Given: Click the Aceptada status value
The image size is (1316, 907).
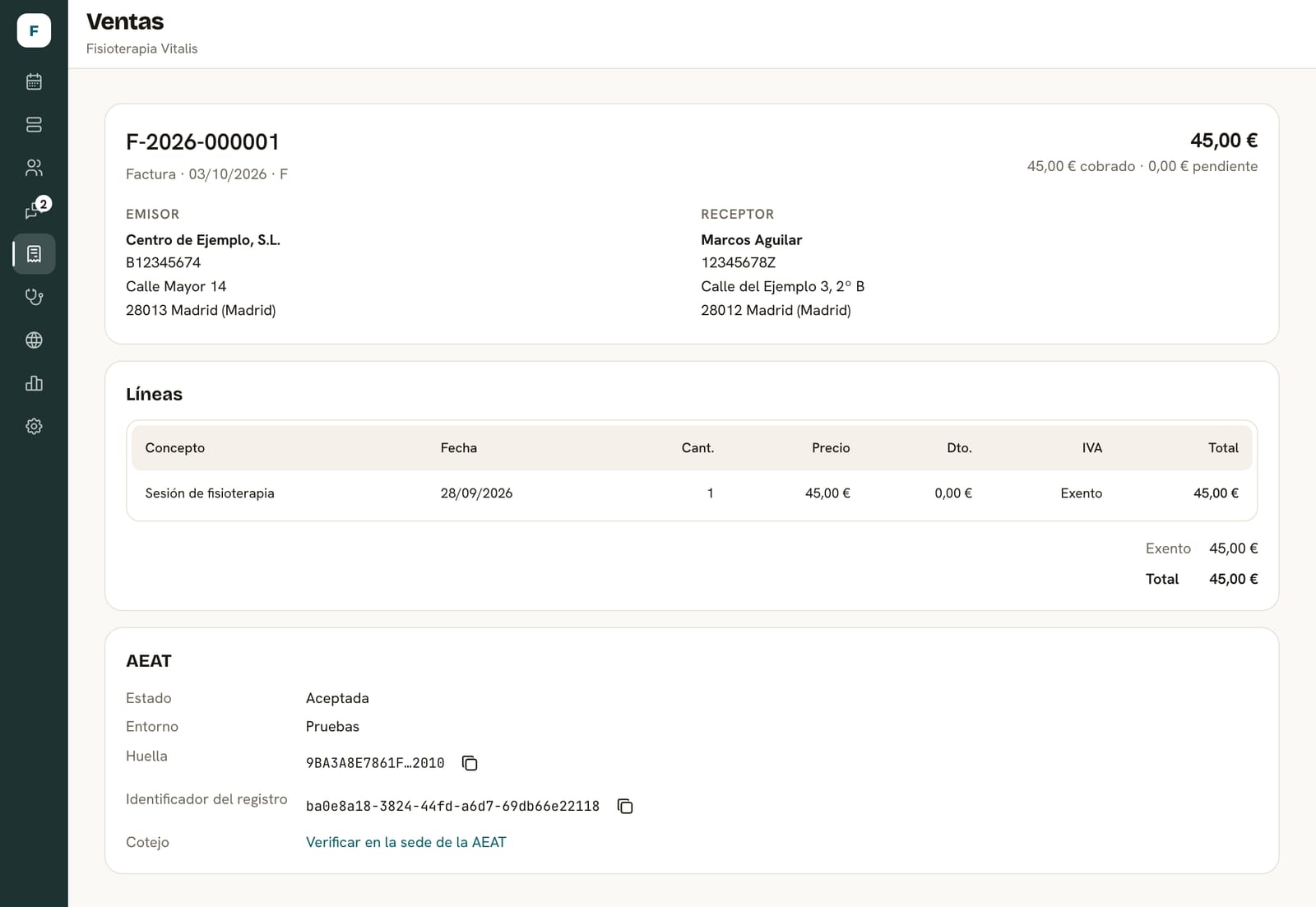Looking at the screenshot, I should [x=337, y=698].
